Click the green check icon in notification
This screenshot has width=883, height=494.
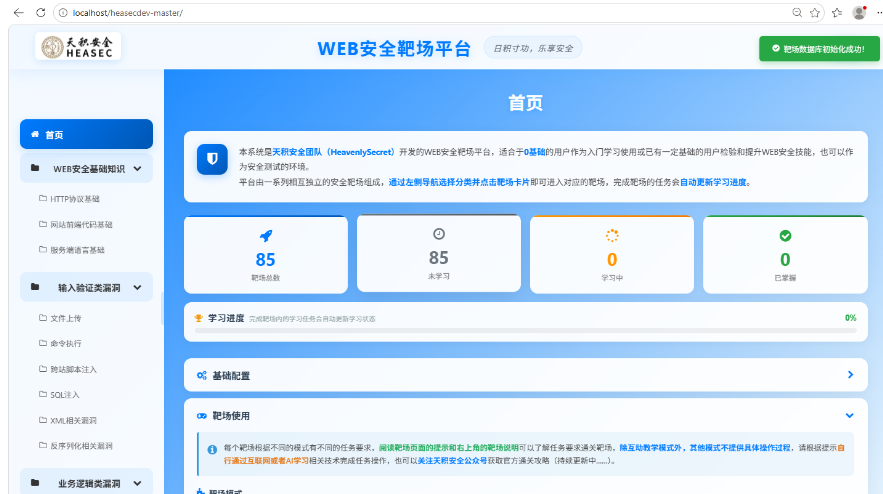pyautogui.click(x=775, y=48)
